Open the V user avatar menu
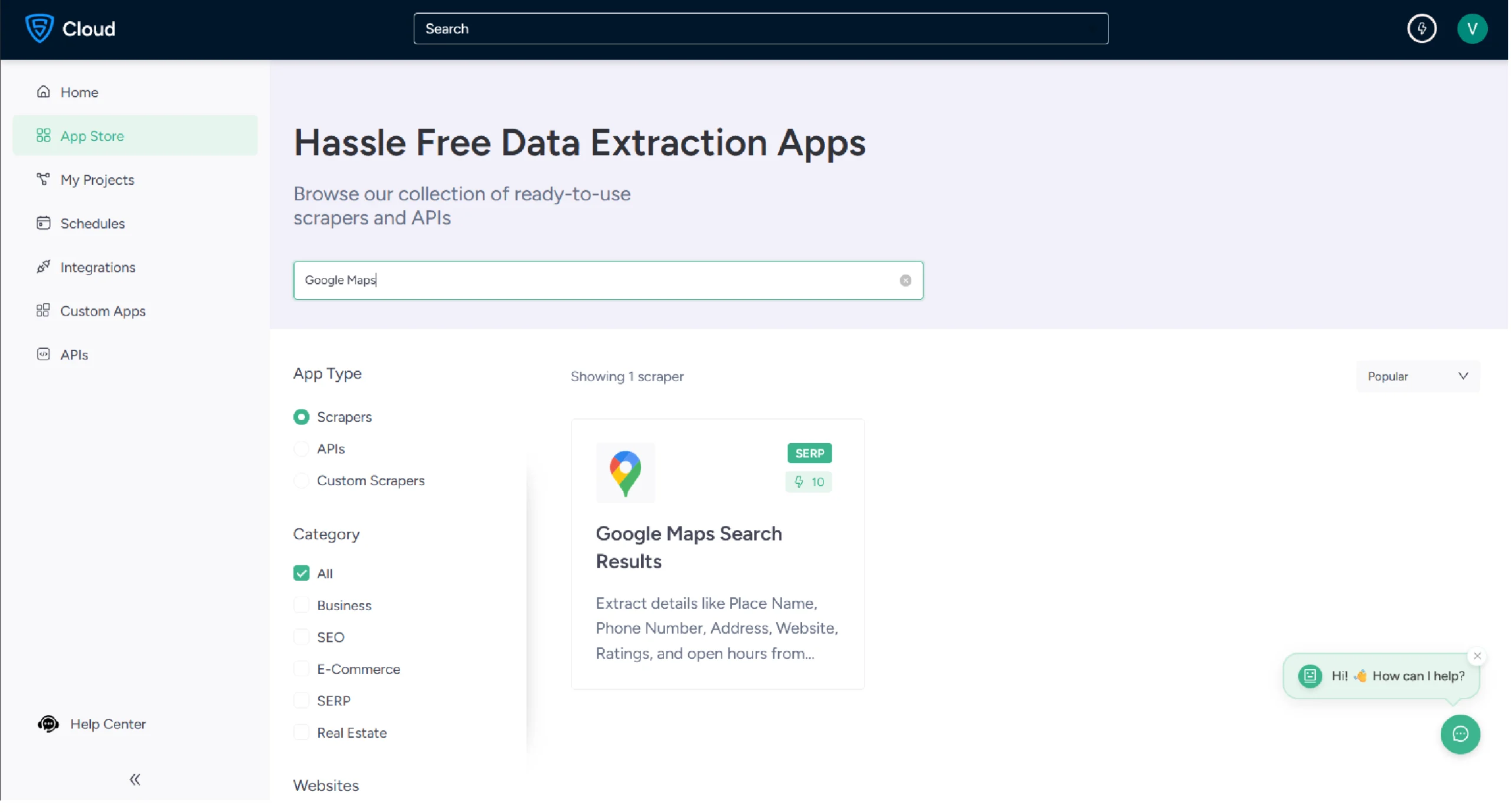1511x812 pixels. pyautogui.click(x=1472, y=28)
